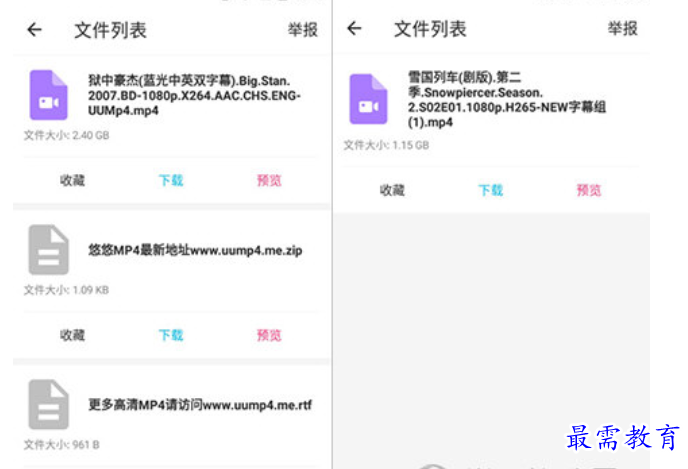Go back using right panel arrow
This screenshot has width=688, height=469.
[x=354, y=29]
